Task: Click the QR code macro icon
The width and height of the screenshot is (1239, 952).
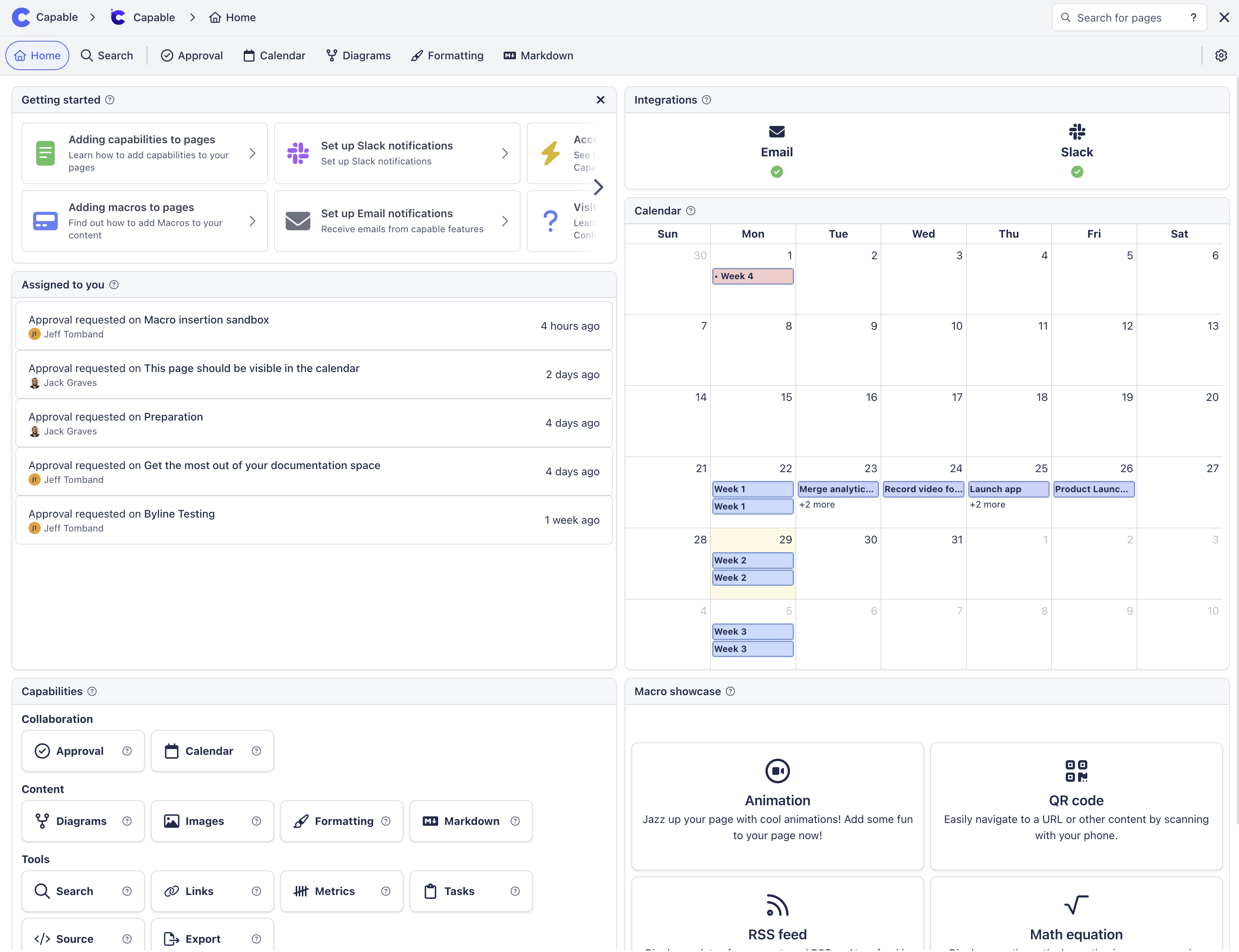Action: click(1077, 771)
